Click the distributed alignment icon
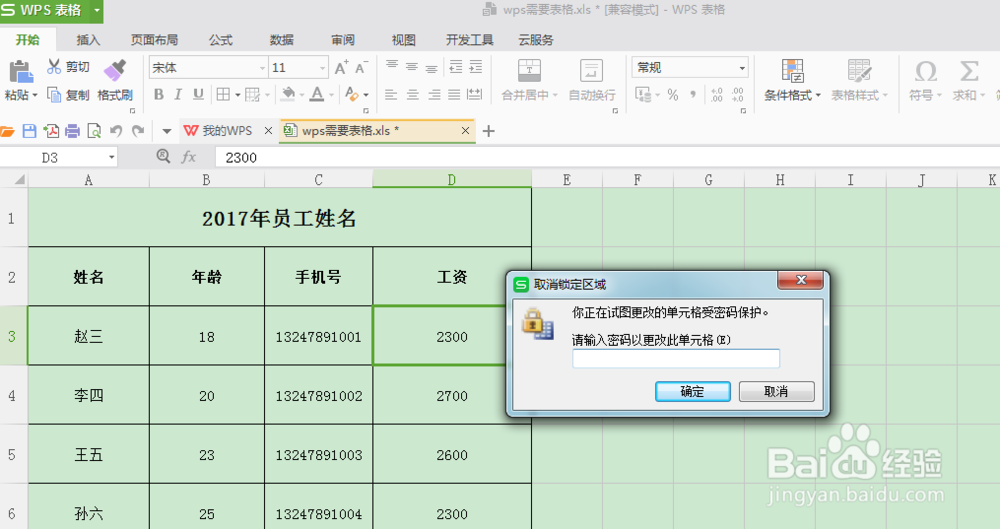Viewport: 1000px width, 529px height. [474, 94]
